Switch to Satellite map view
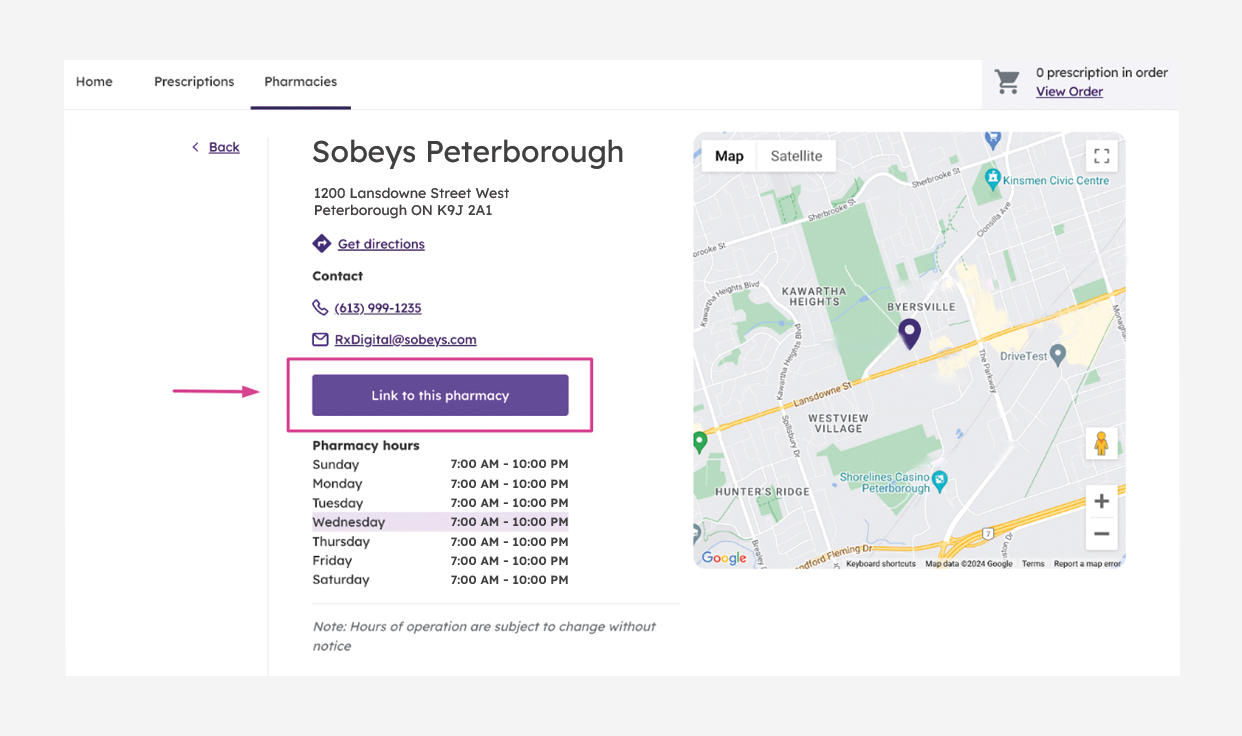 tap(796, 156)
